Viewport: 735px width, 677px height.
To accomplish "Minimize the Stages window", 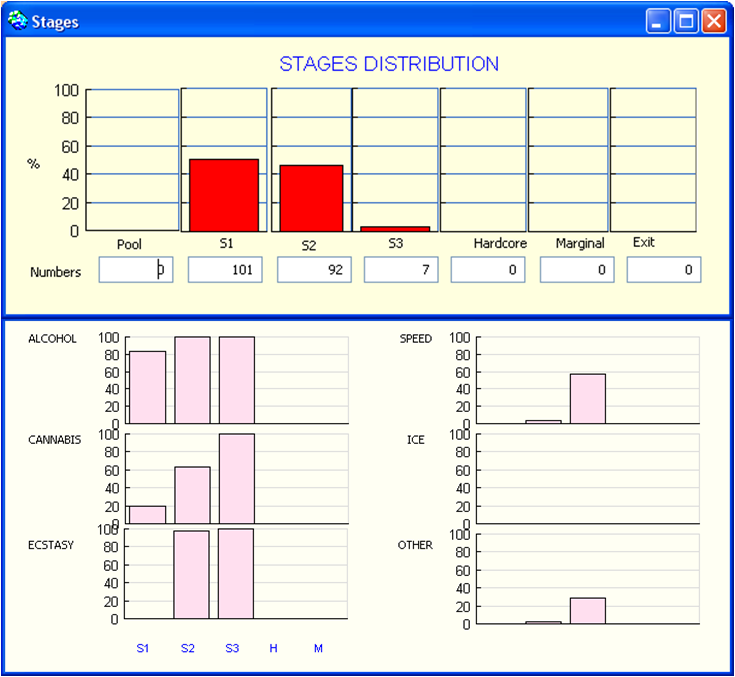I will [x=658, y=21].
